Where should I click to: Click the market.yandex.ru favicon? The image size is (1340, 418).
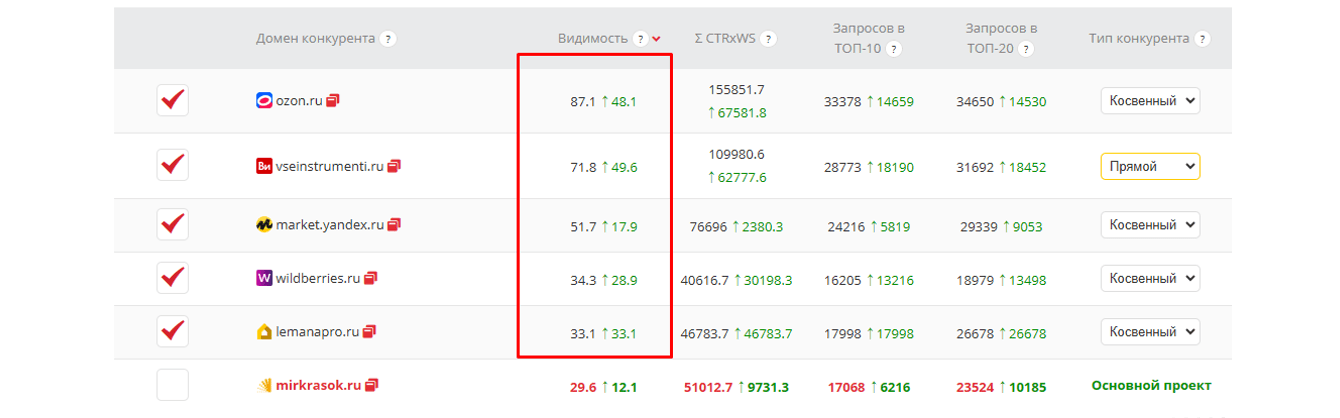264,225
